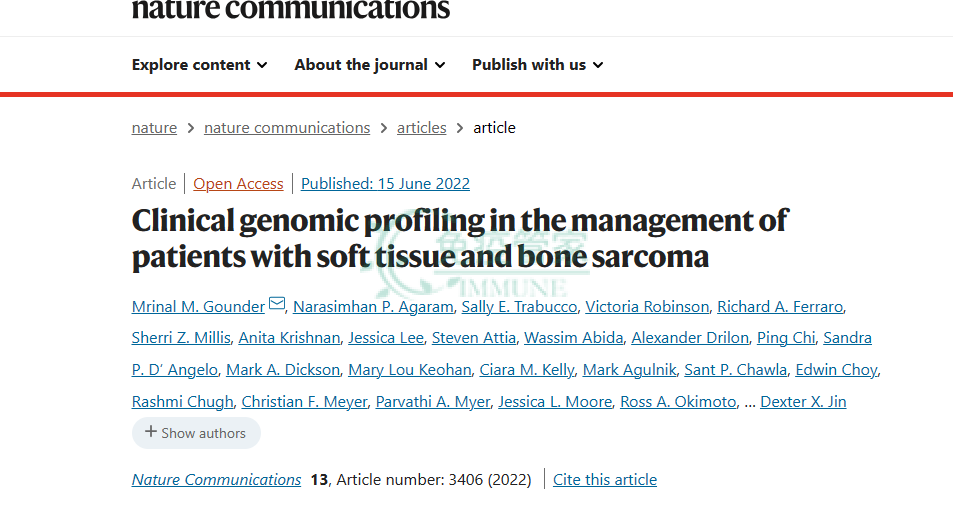The width and height of the screenshot is (953, 506).
Task: Click the italic Nature Communications journal link
Action: pyautogui.click(x=216, y=479)
